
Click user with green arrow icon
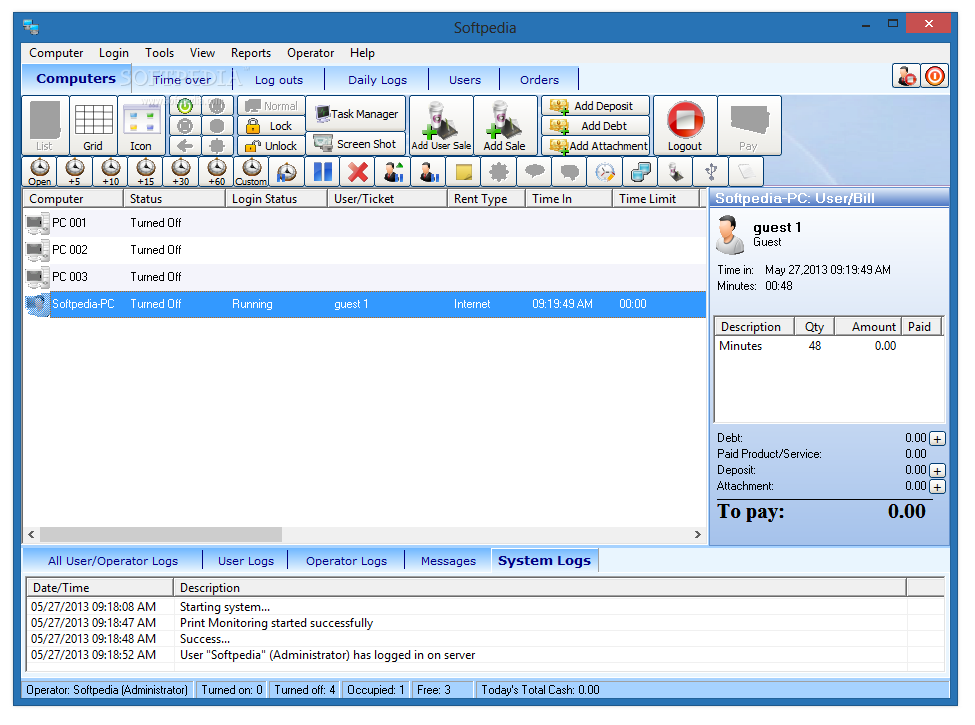[393, 172]
